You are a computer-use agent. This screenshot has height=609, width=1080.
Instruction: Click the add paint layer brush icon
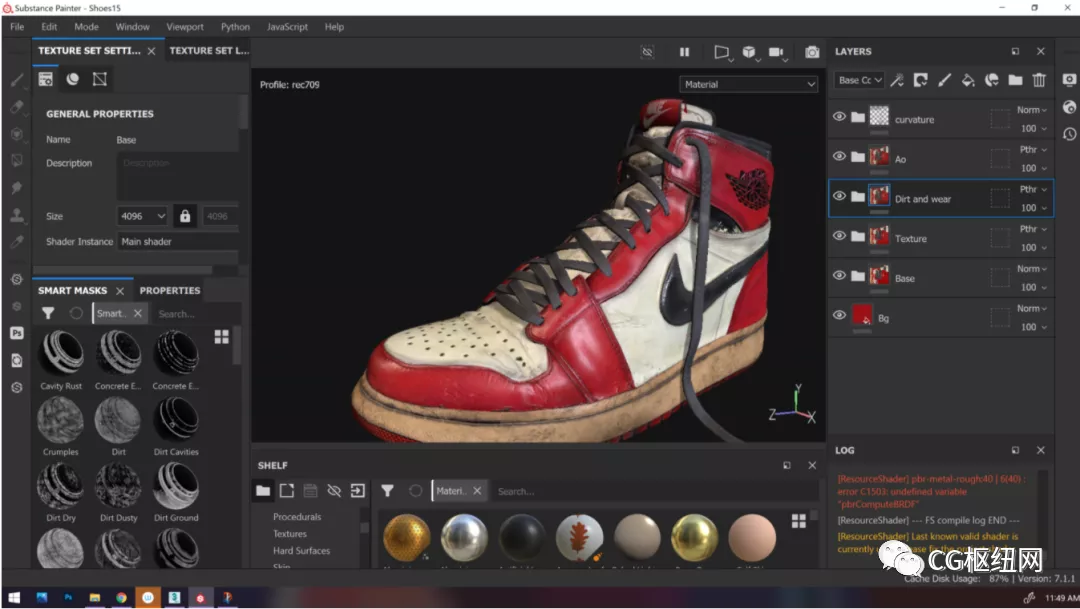(x=943, y=80)
